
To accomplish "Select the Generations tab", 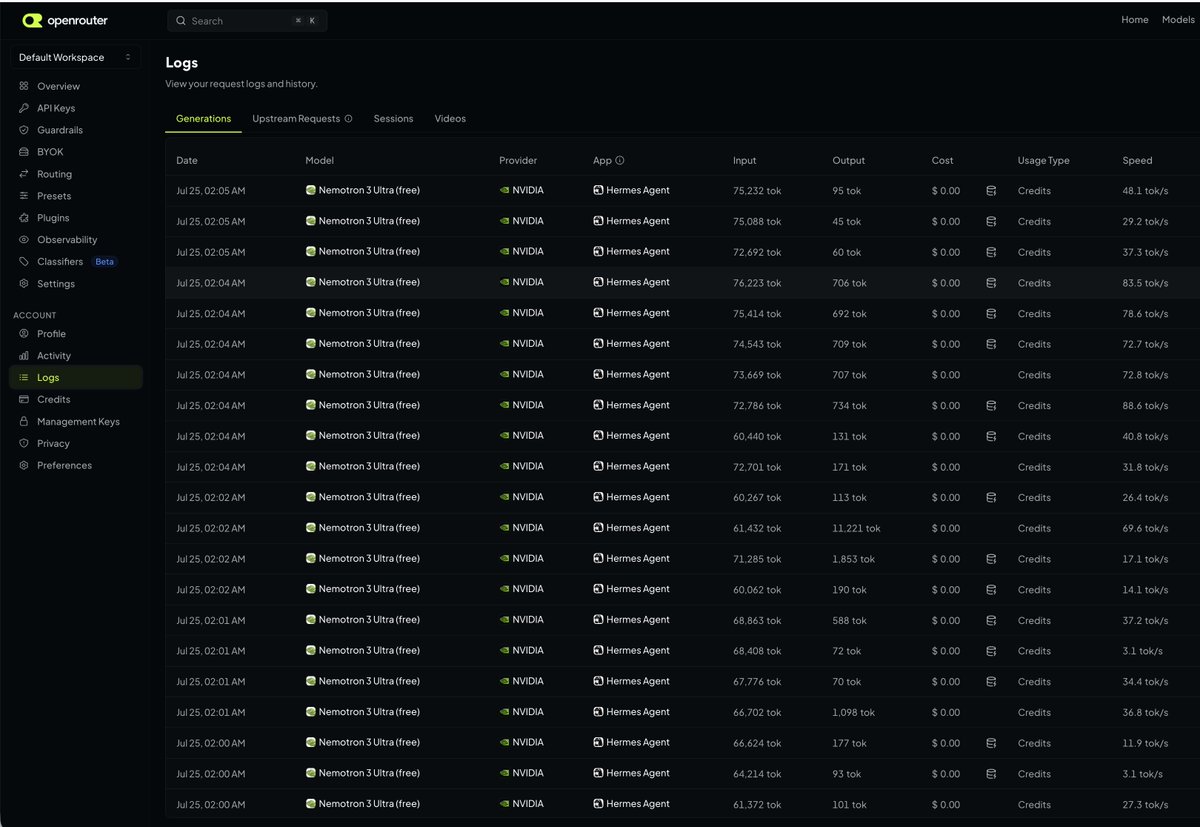I will [x=203, y=118].
